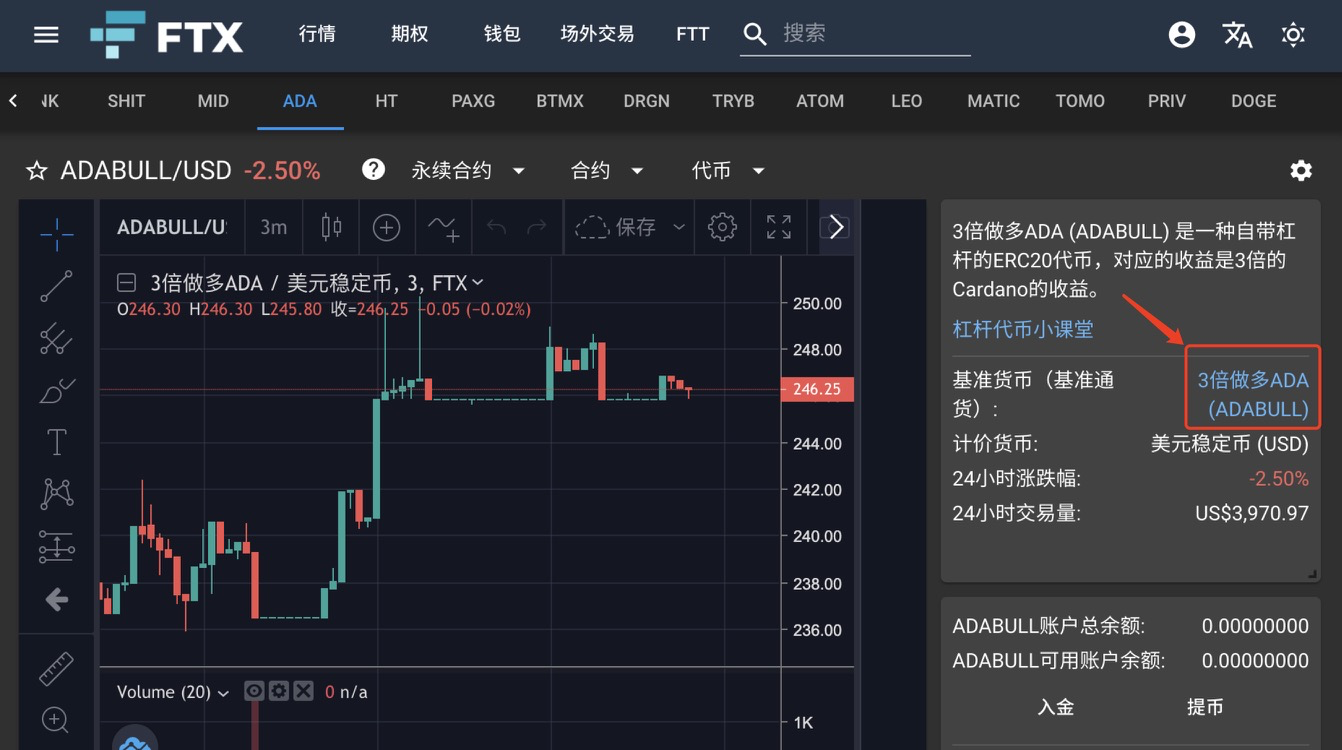1342x750 pixels.
Task: Expand the 保存 dropdown arrow
Action: point(679,227)
